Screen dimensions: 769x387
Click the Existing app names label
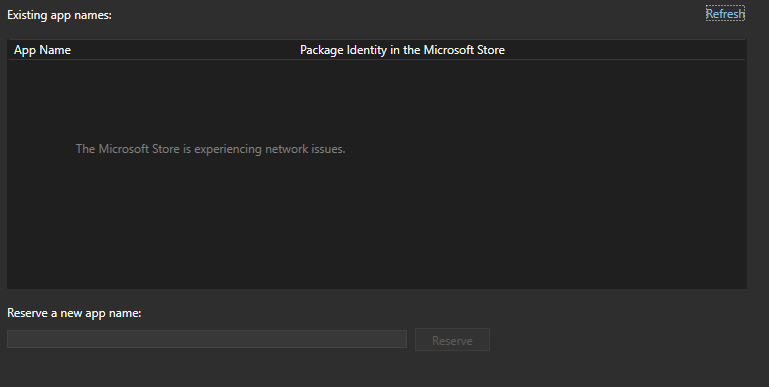[59, 15]
